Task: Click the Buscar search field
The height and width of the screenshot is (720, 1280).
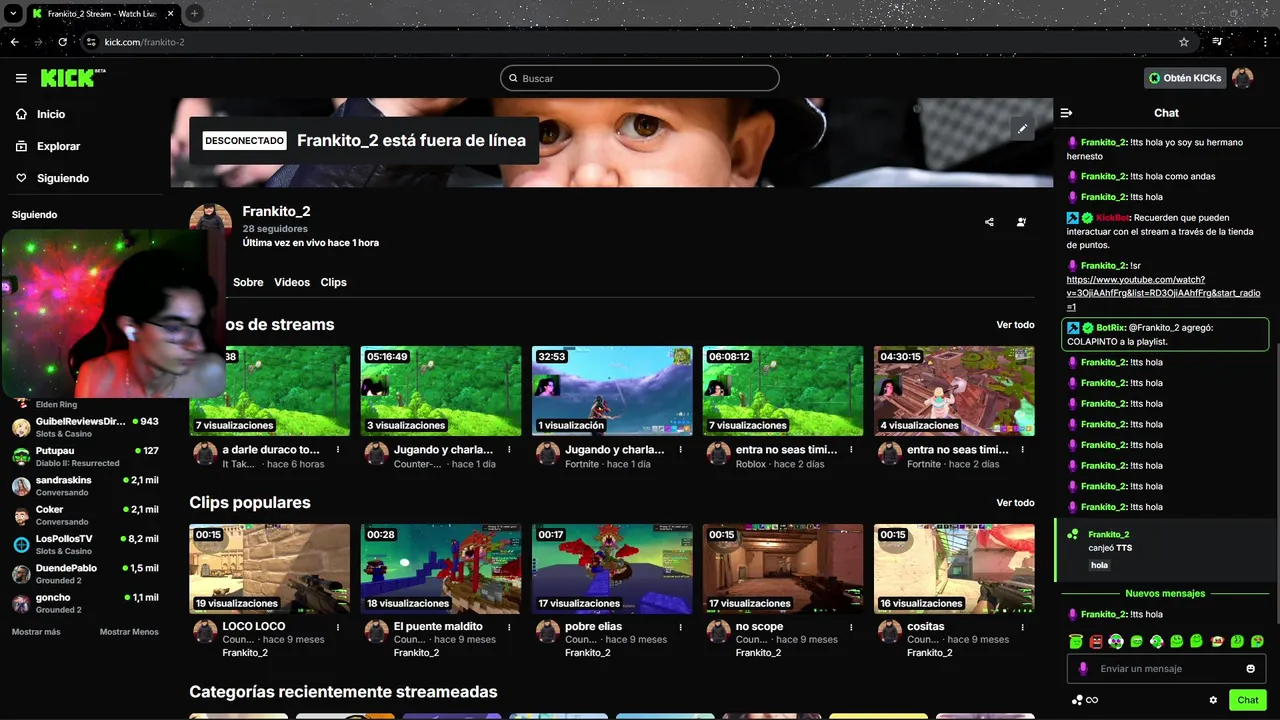Action: tap(640, 78)
